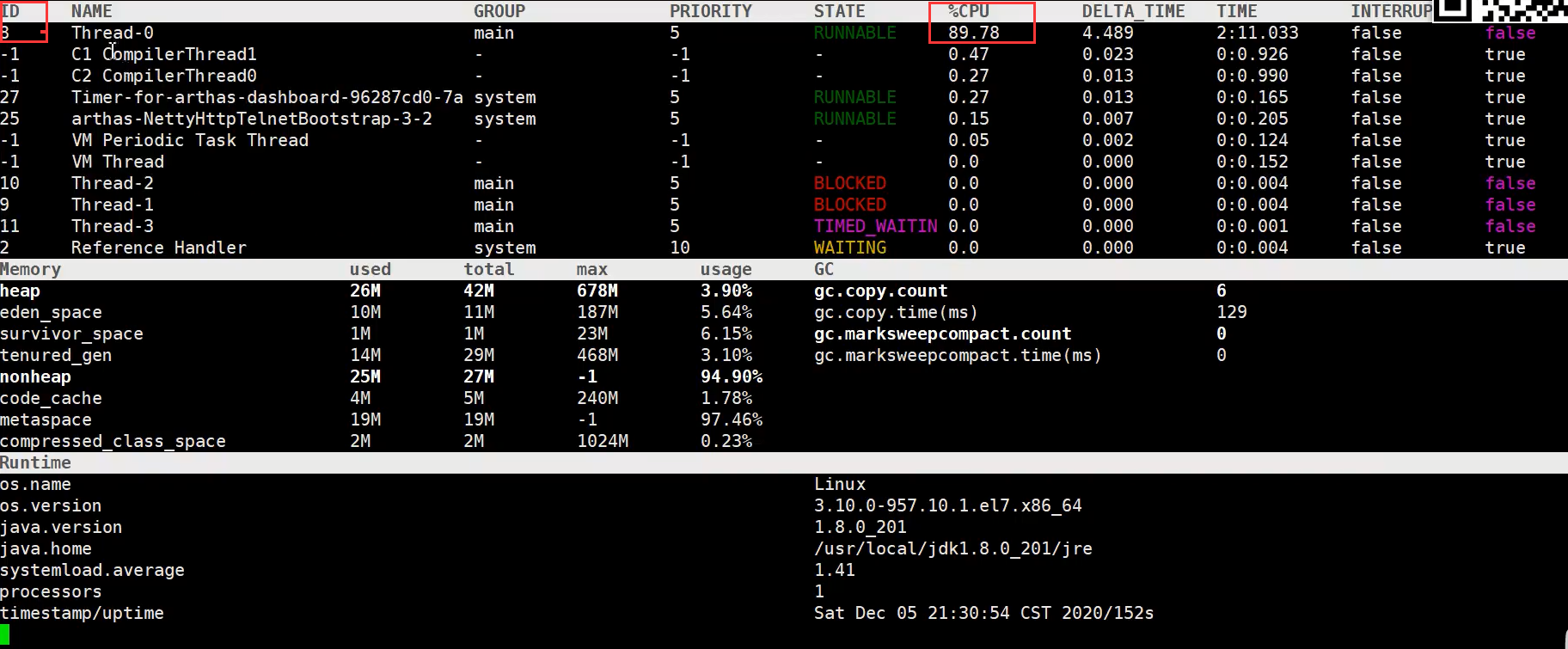Click the systemload.average label

[x=92, y=570]
